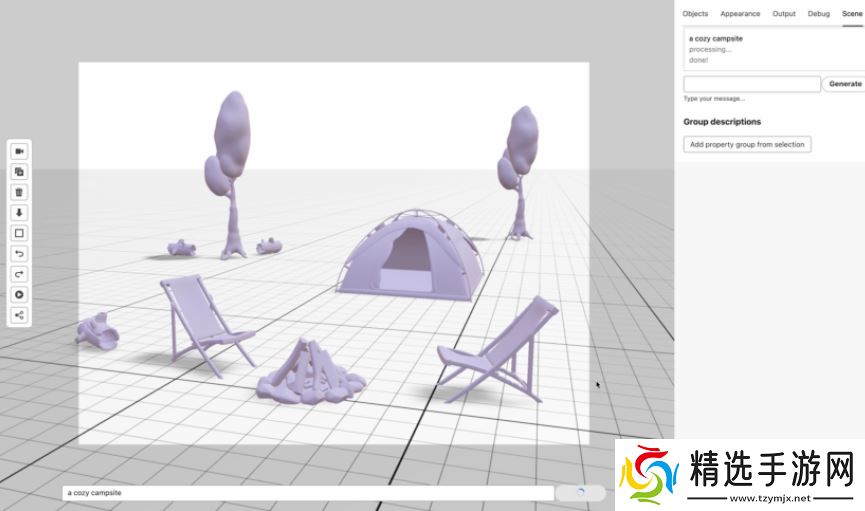Select the Output tab

(784, 14)
